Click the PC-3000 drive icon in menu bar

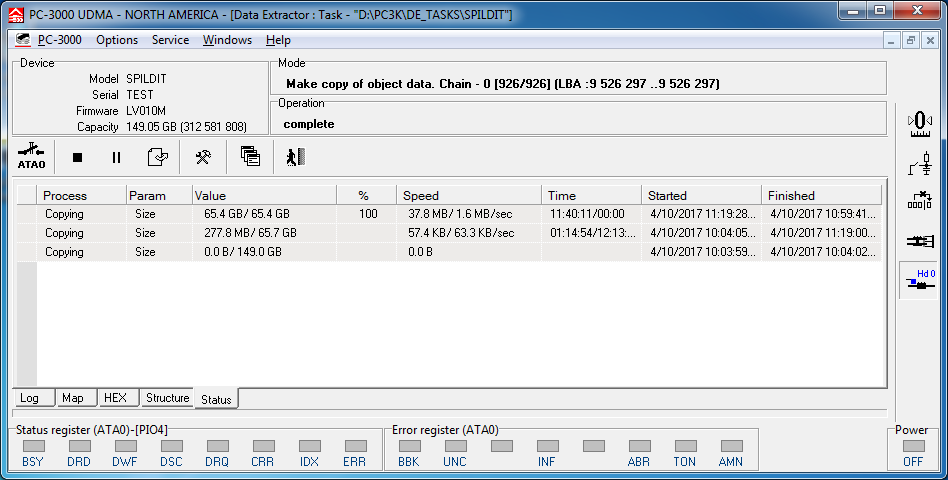click(23, 40)
